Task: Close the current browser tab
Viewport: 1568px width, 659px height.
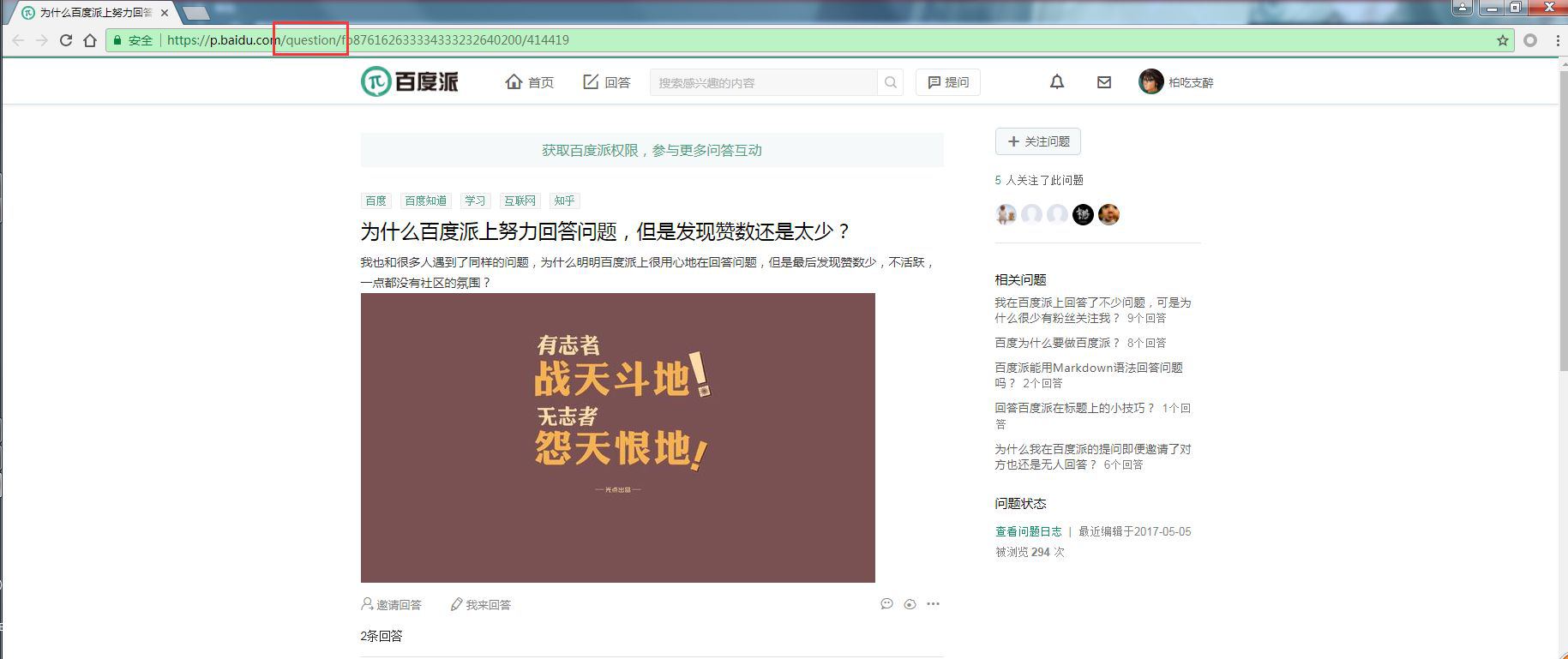Action: point(165,13)
